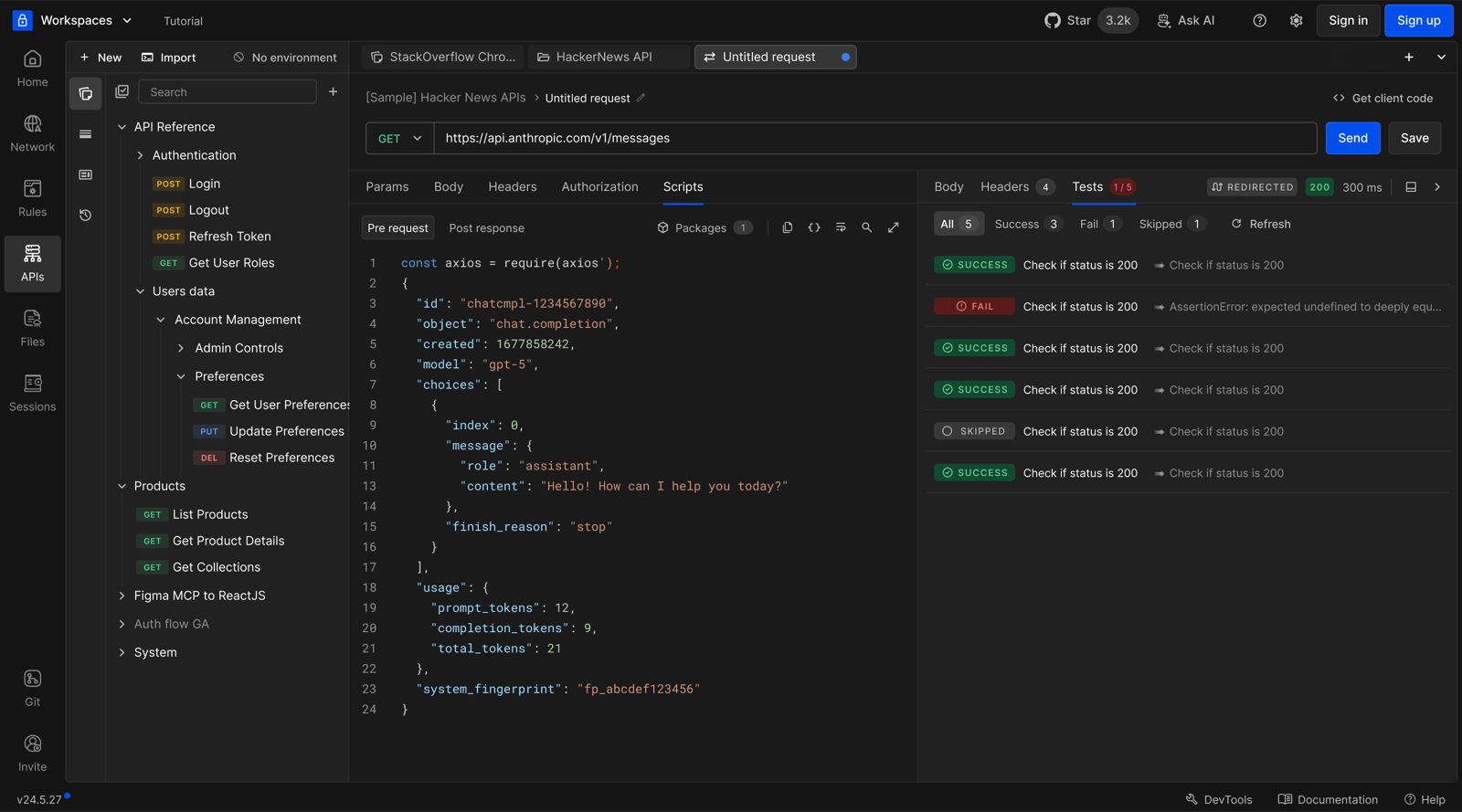
Task: Open the Sessions sidebar section
Action: tap(32, 394)
